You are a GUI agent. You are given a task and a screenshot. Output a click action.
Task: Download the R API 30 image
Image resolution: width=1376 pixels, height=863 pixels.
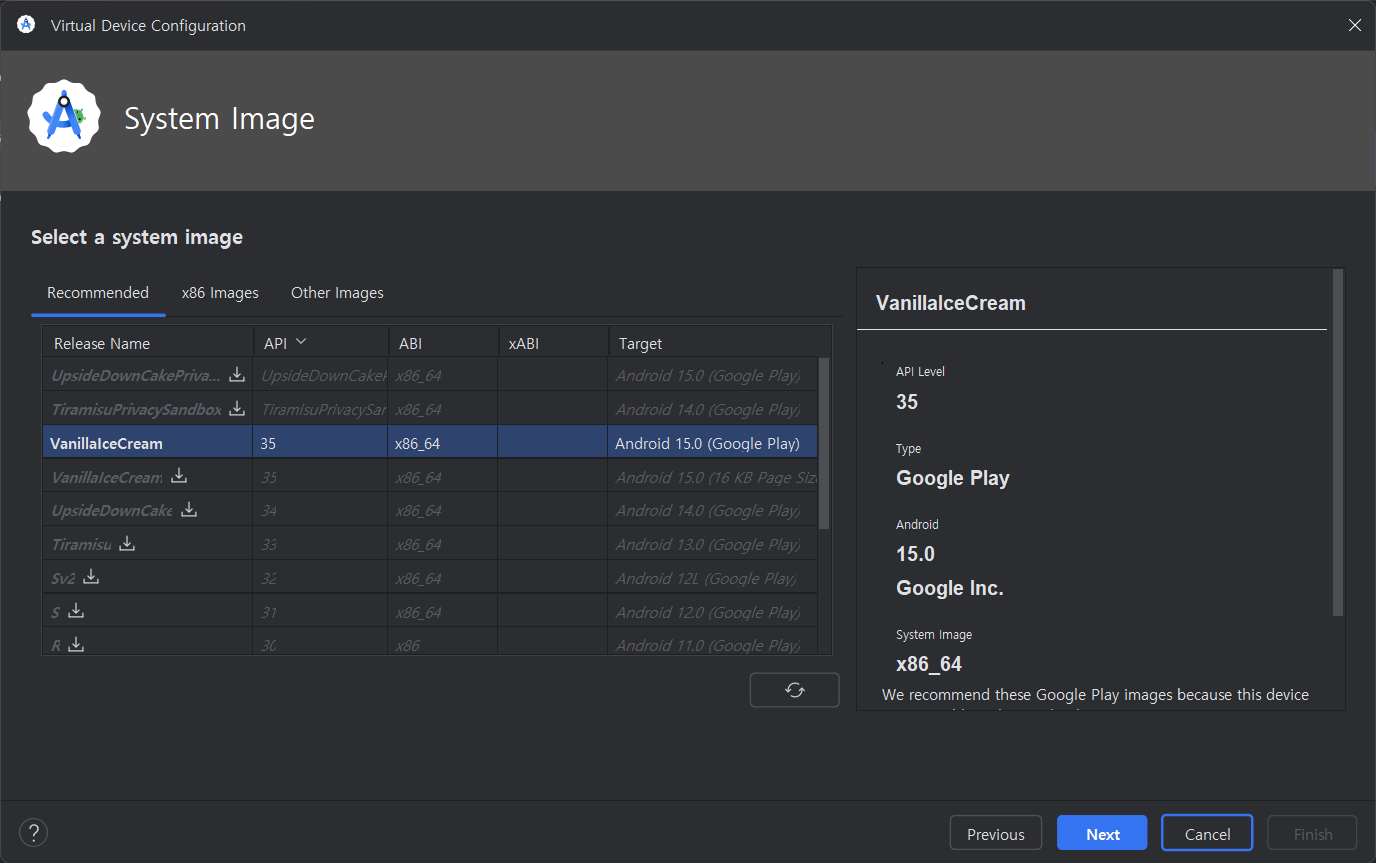76,645
